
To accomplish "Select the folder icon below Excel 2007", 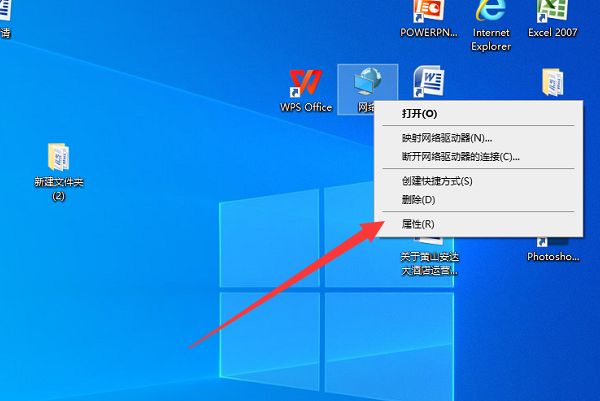I will (x=553, y=82).
